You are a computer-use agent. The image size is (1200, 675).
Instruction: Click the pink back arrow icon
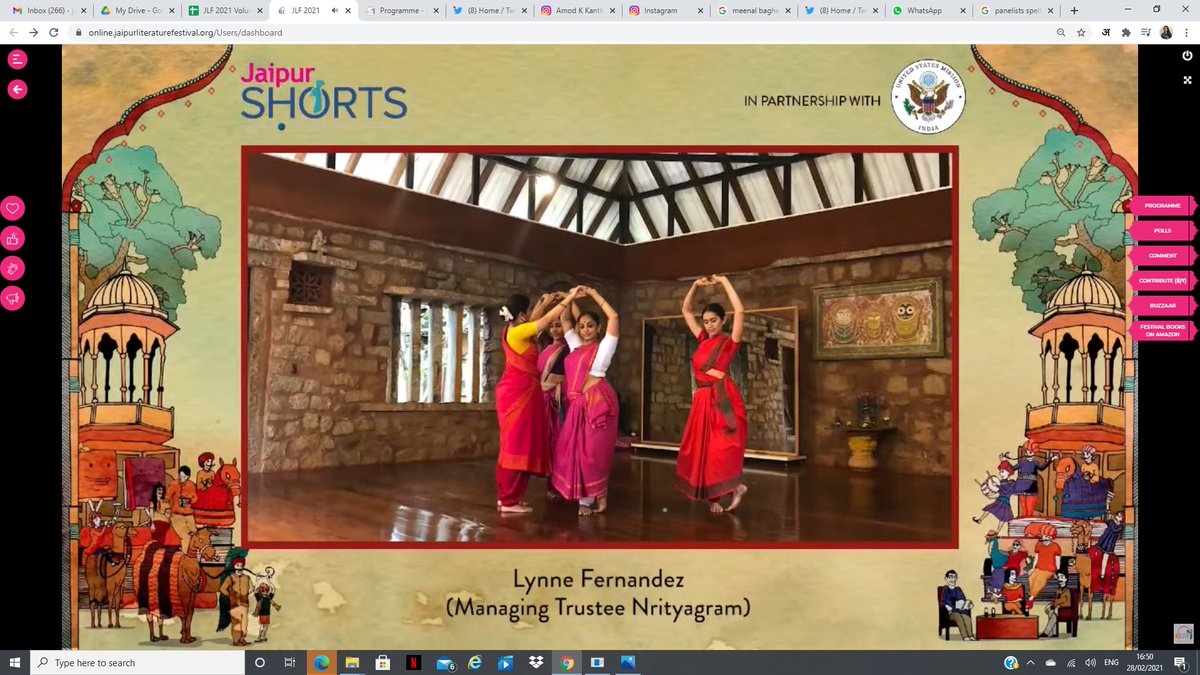tap(16, 89)
